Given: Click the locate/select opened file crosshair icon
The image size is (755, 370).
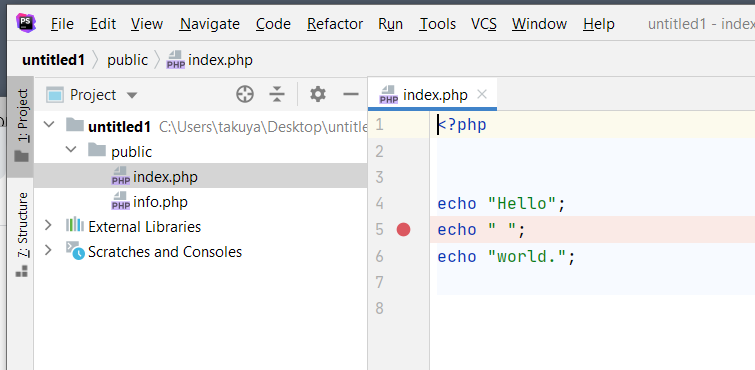Looking at the screenshot, I should 245,94.
